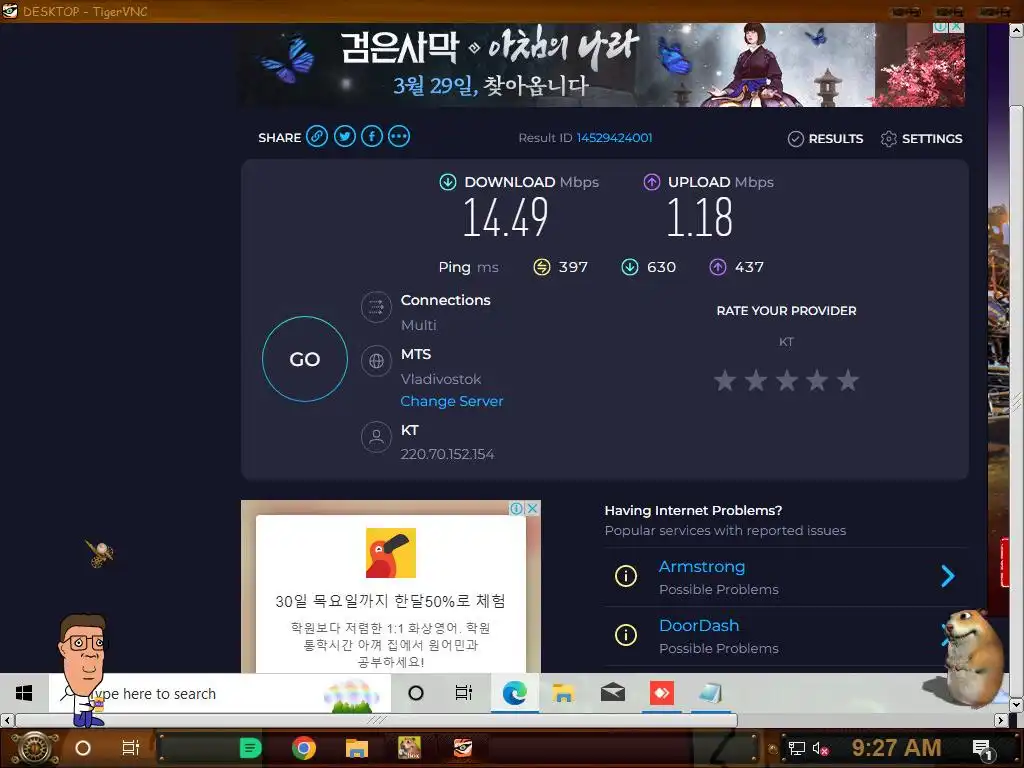Open the RESULTS page

(825, 138)
